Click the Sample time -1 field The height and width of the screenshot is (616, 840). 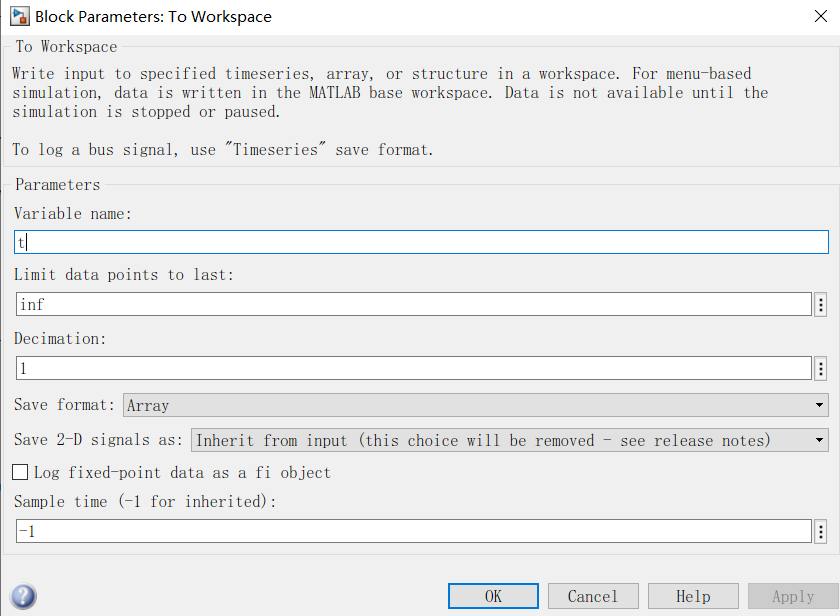[x=414, y=531]
